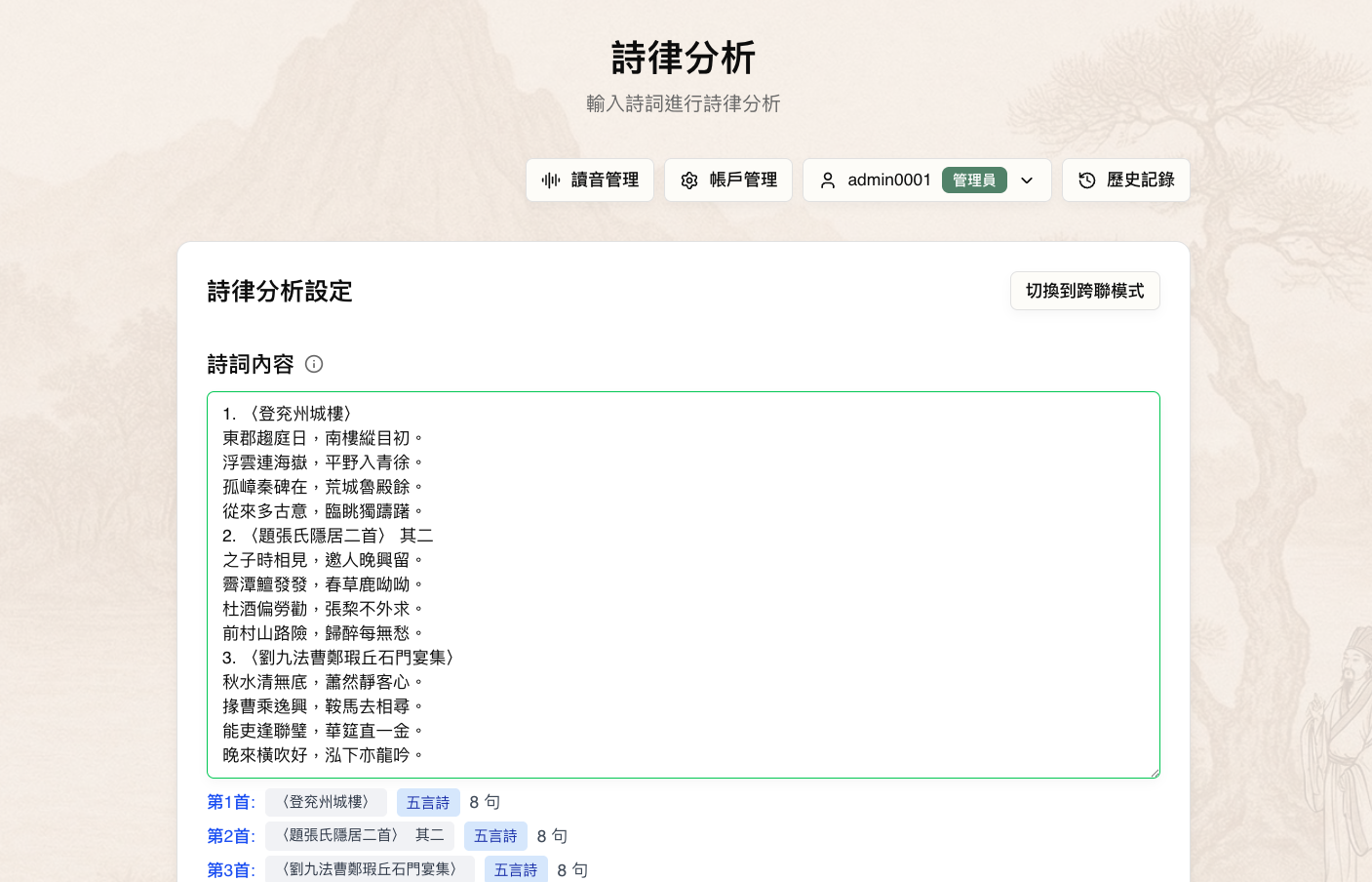Select the 第2首 poem link
Screen dimensions: 1372x882
tap(230, 836)
